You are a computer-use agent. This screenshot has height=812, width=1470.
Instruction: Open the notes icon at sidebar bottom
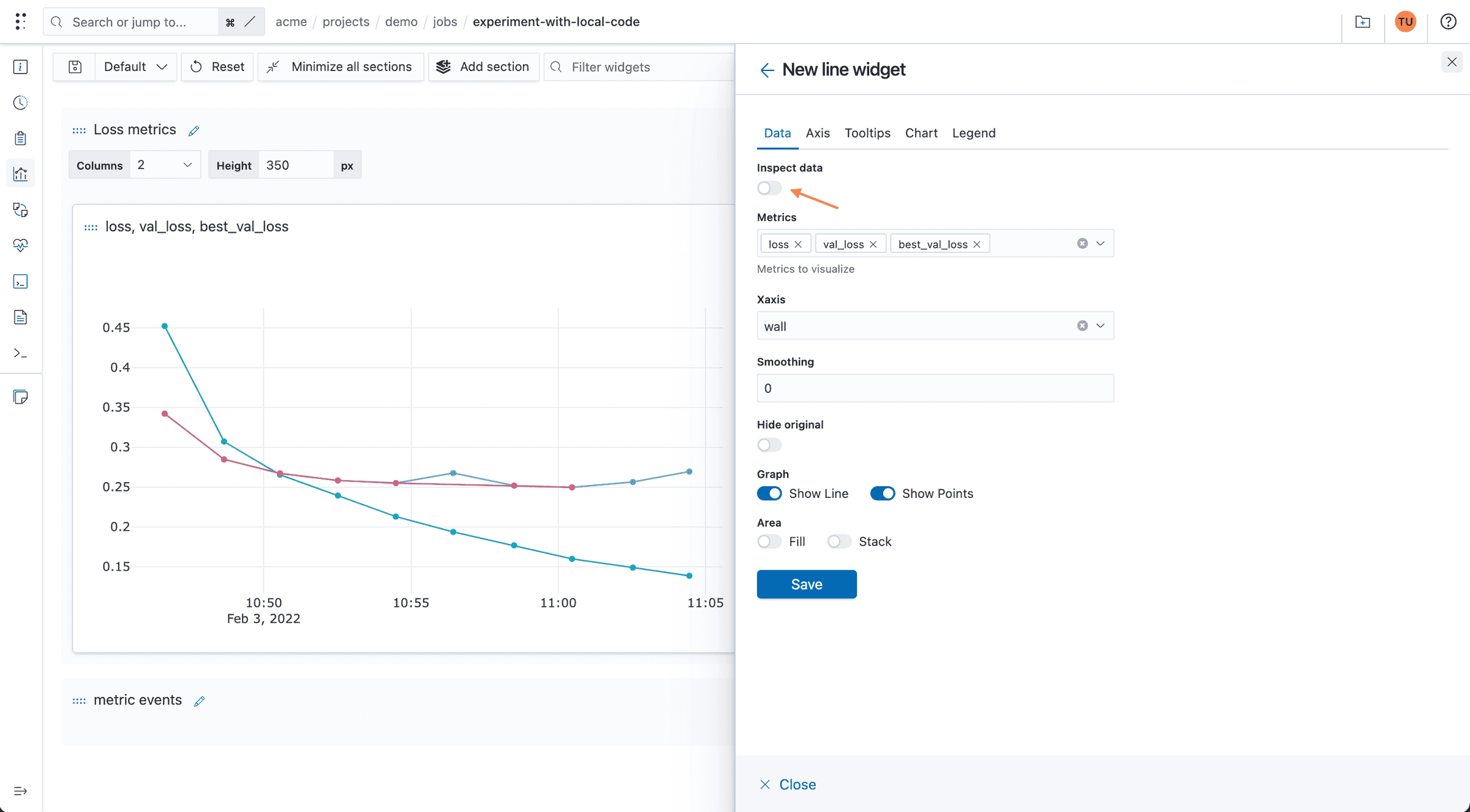coord(20,397)
